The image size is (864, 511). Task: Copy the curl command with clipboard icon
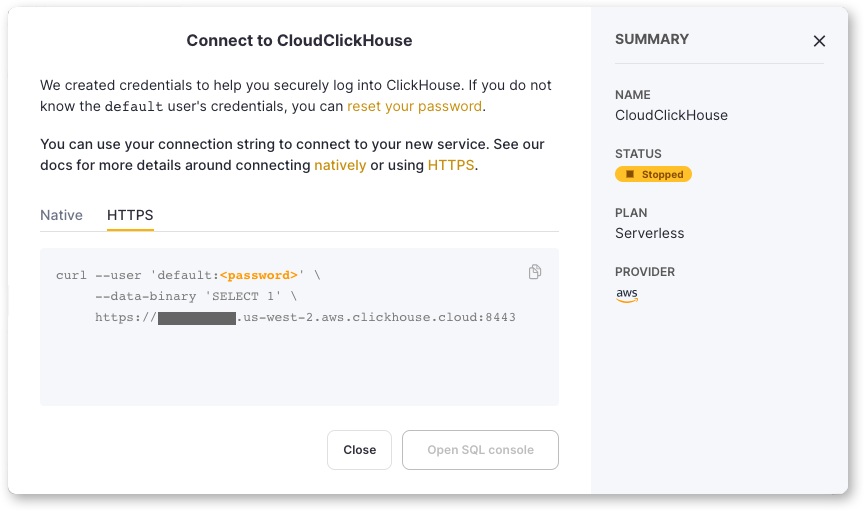[x=534, y=272]
